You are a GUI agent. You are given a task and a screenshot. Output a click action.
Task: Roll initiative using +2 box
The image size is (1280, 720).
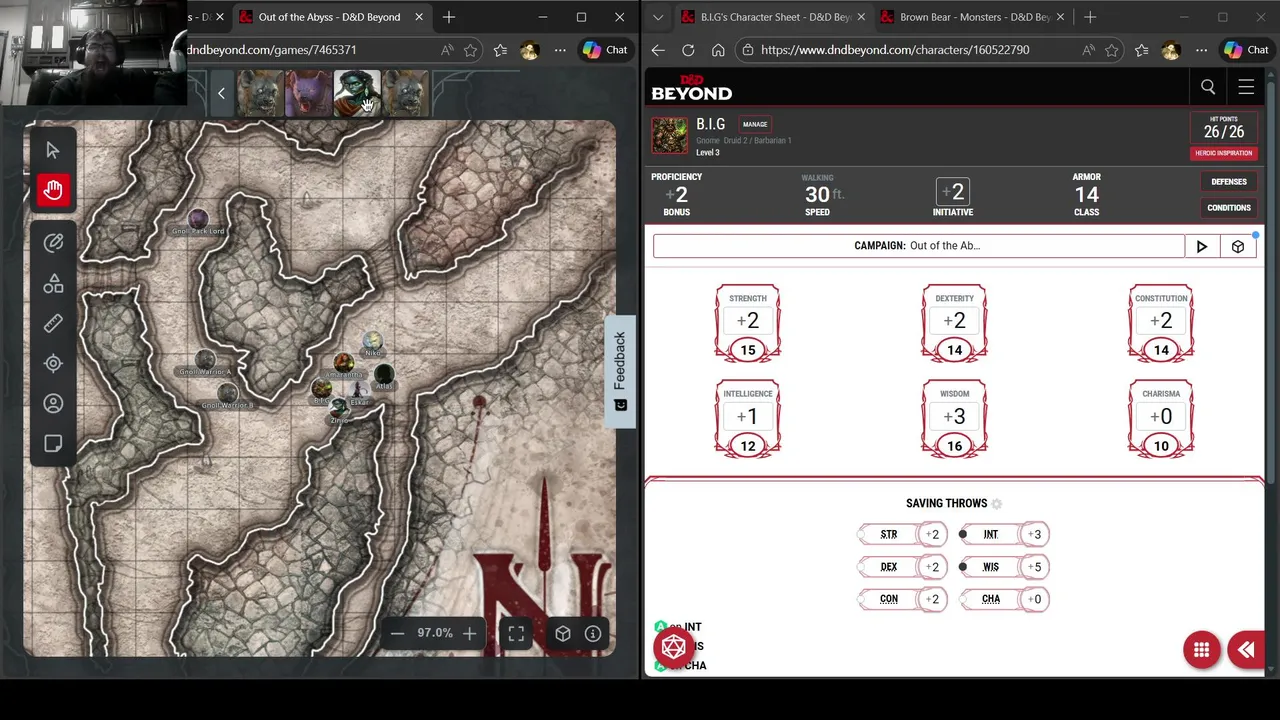click(x=953, y=192)
